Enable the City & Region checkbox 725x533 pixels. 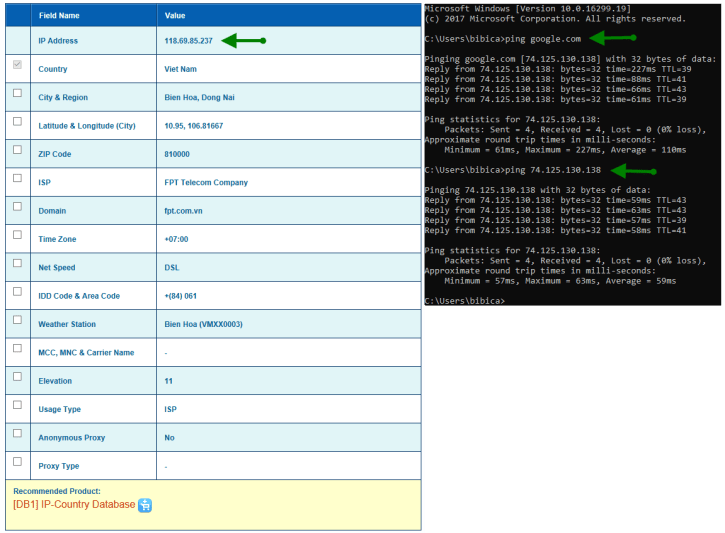pos(16,93)
